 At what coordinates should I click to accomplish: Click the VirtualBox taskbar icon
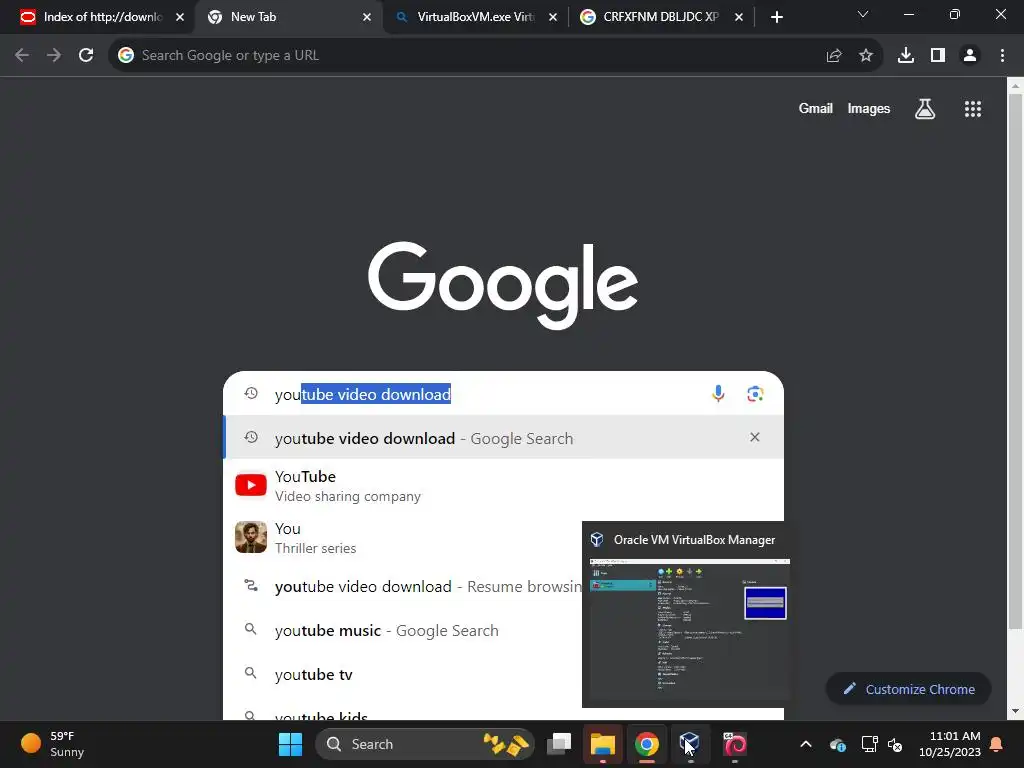[690, 744]
